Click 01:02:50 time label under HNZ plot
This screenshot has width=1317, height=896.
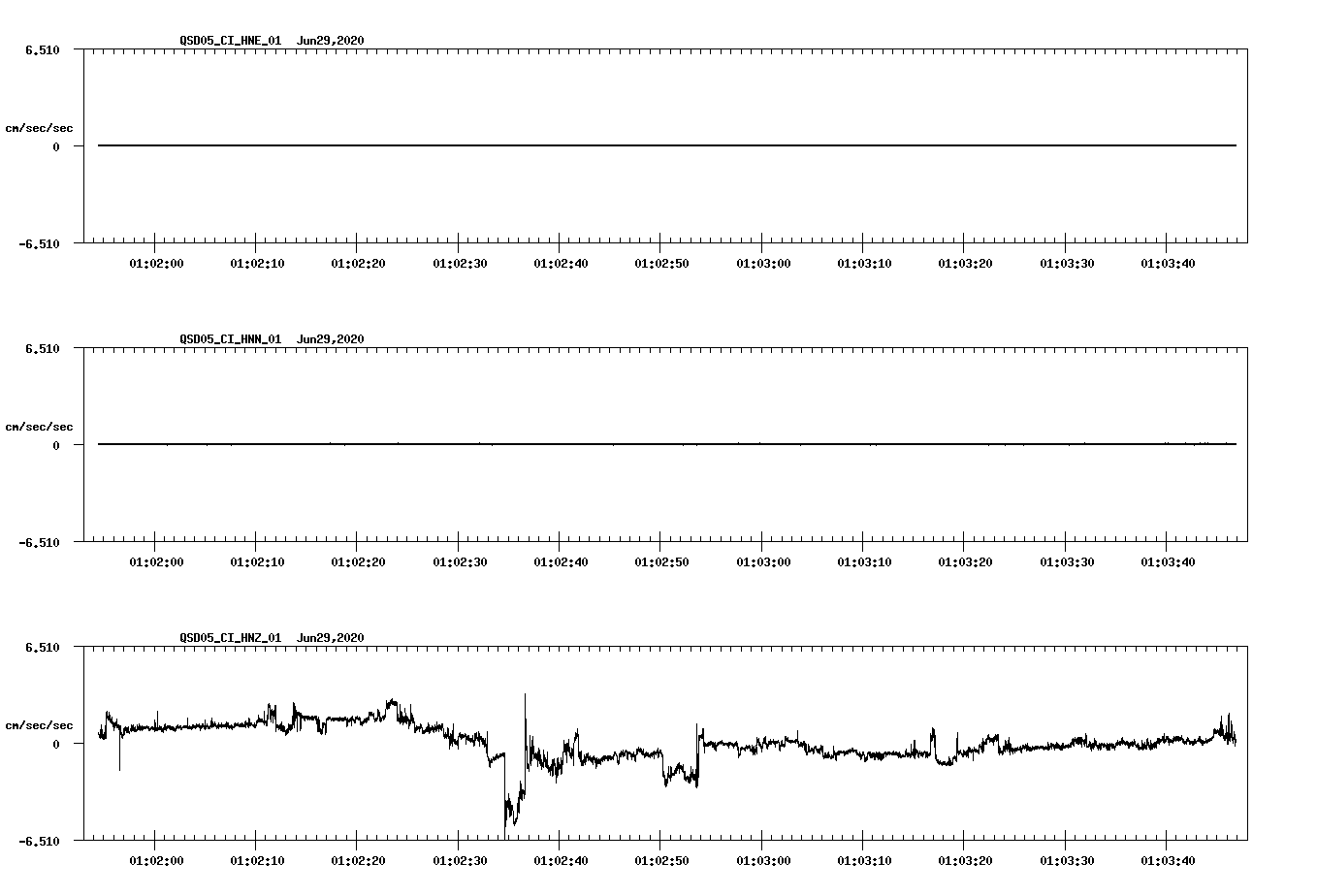[662, 861]
